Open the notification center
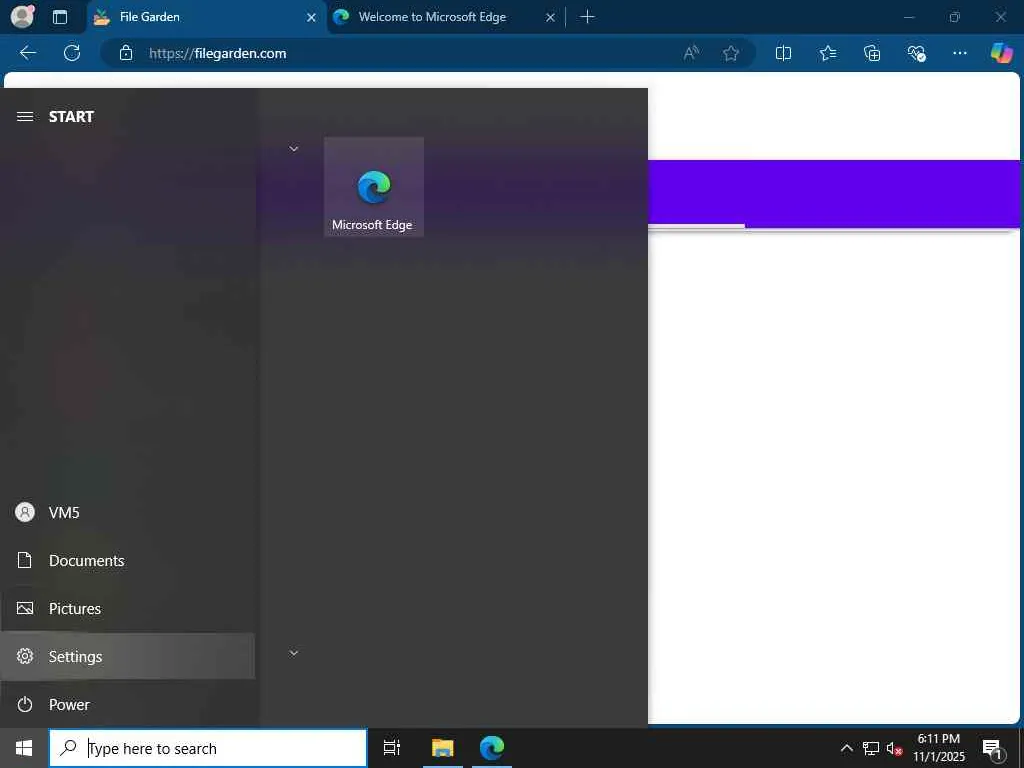 pyautogui.click(x=993, y=748)
